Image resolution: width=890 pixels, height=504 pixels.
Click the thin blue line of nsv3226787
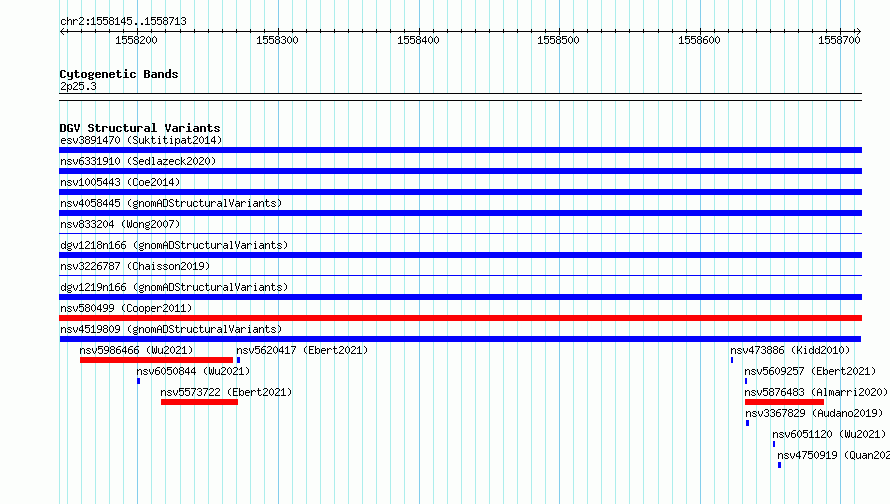[460, 275]
